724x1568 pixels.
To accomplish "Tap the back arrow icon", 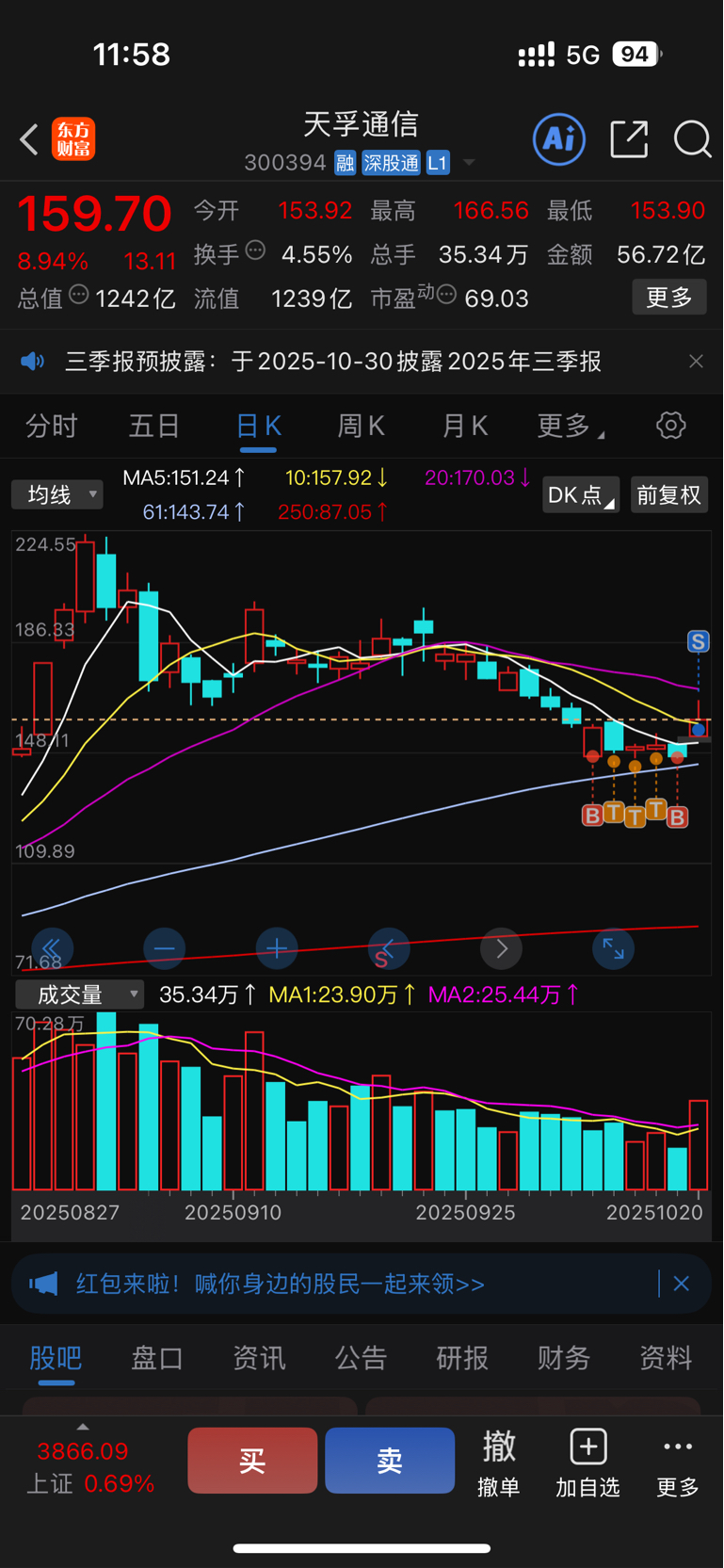I will [x=29, y=139].
